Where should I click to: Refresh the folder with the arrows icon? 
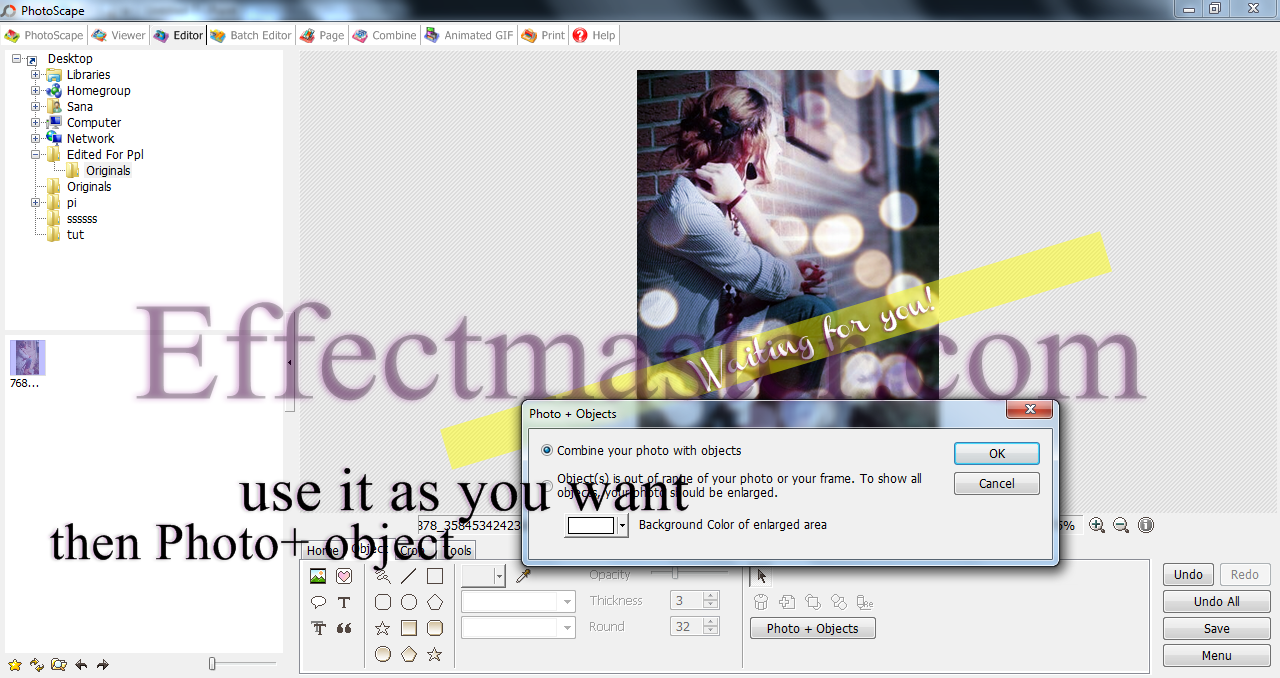[x=37, y=664]
